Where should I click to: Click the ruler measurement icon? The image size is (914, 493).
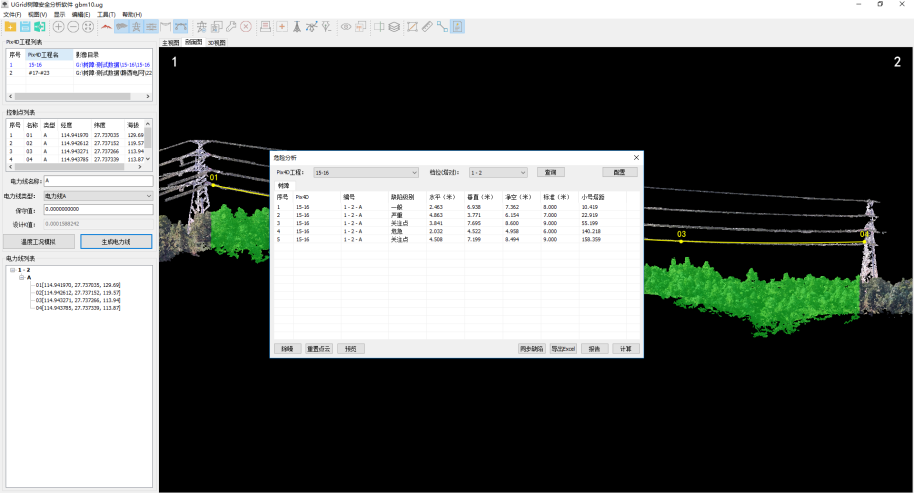pos(427,27)
